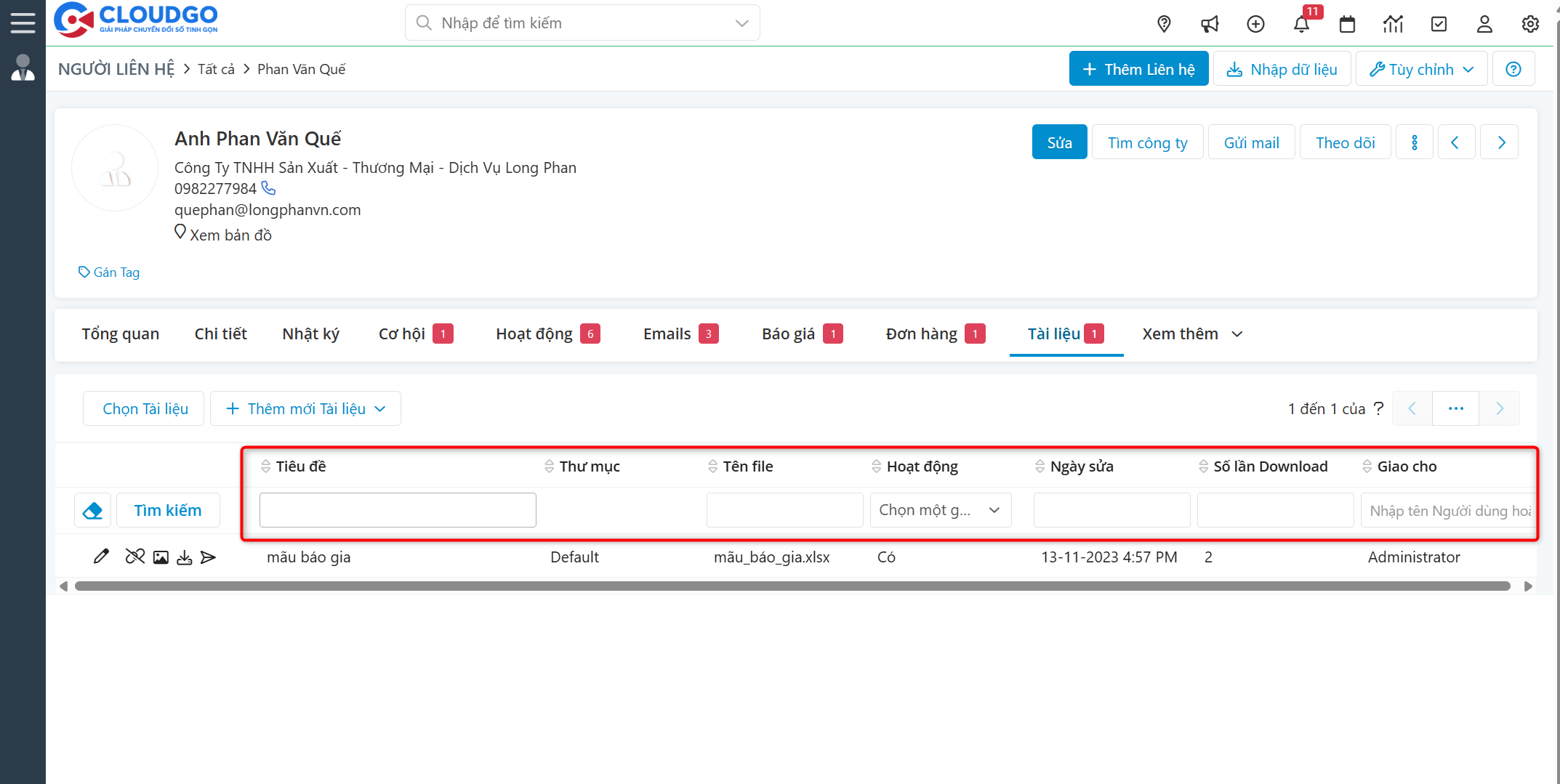This screenshot has width=1560, height=784.
Task: Click the eraser clear-filter icon
Action: (93, 511)
